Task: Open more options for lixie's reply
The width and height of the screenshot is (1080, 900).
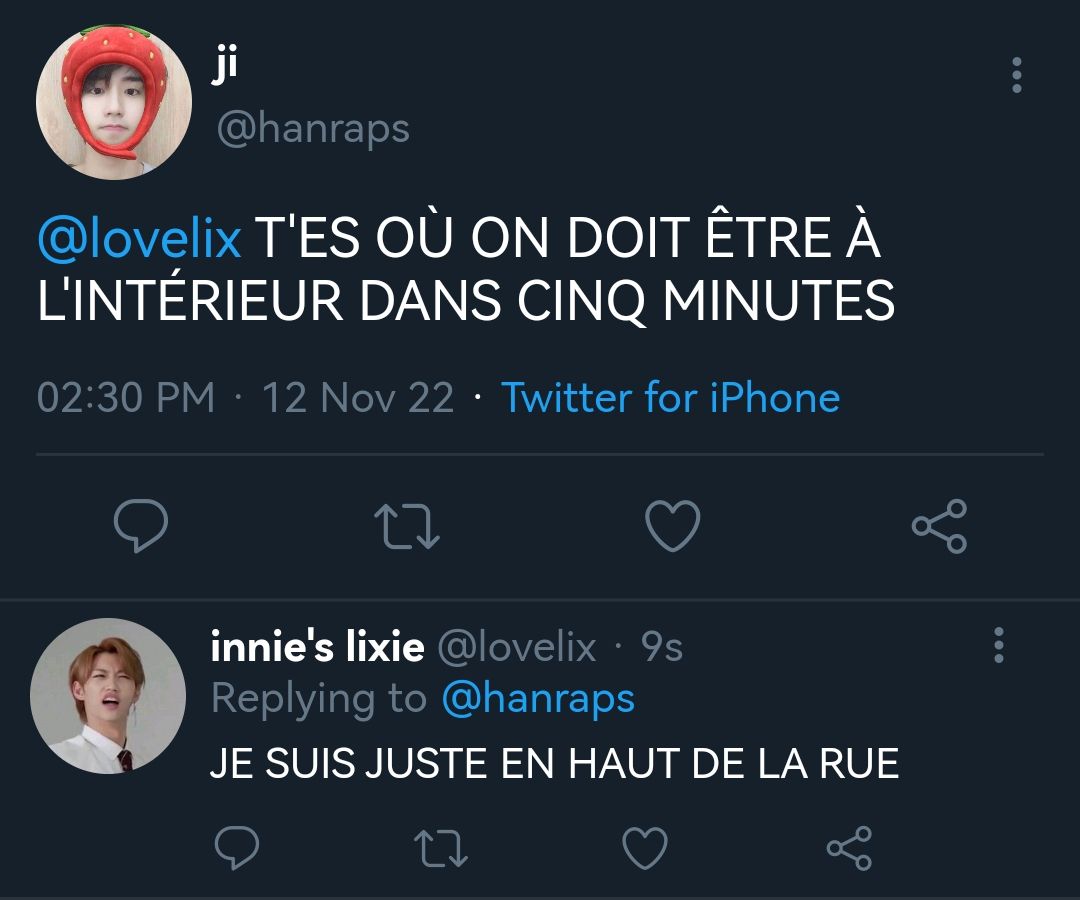Action: 998,645
